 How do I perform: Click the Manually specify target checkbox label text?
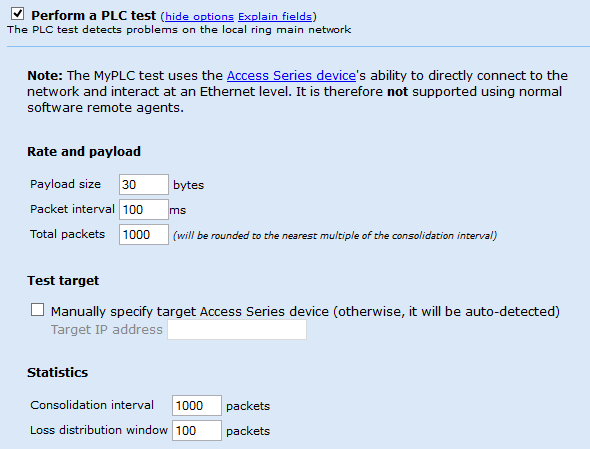pyautogui.click(x=305, y=312)
